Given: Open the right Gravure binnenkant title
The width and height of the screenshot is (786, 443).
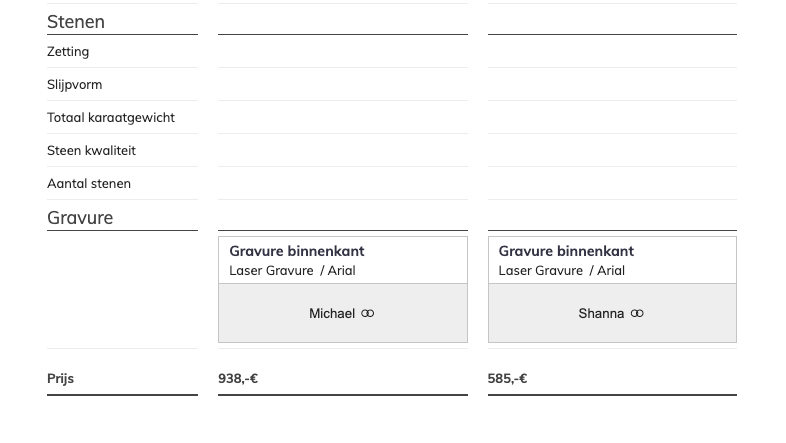Looking at the screenshot, I should tap(566, 251).
